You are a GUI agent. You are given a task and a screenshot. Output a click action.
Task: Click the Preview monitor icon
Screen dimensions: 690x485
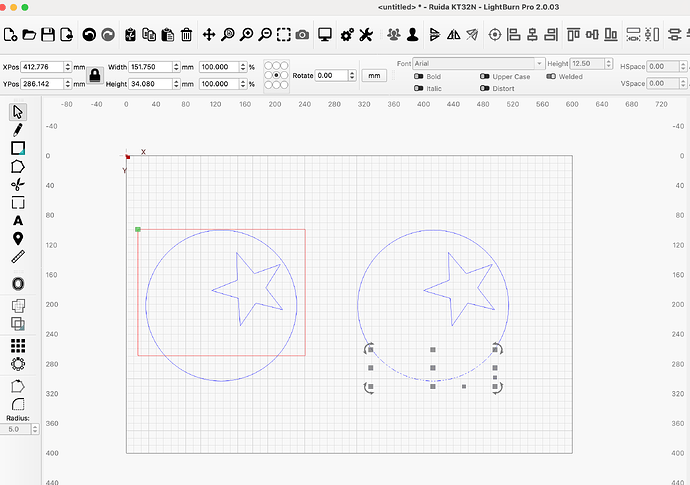coord(325,35)
